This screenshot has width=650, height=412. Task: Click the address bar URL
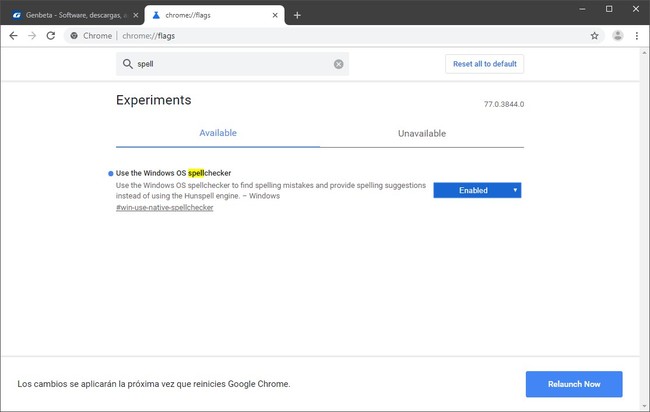pyautogui.click(x=148, y=36)
